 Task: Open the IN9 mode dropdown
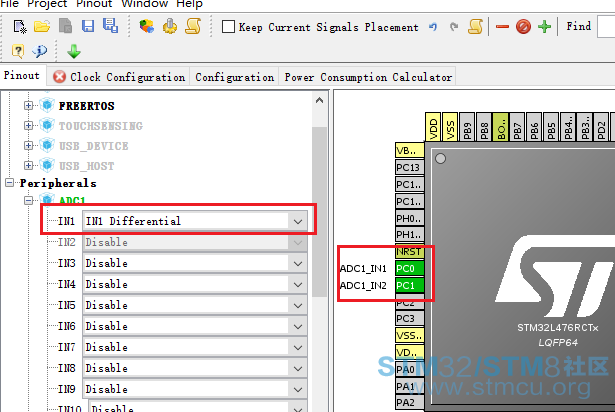(x=298, y=389)
